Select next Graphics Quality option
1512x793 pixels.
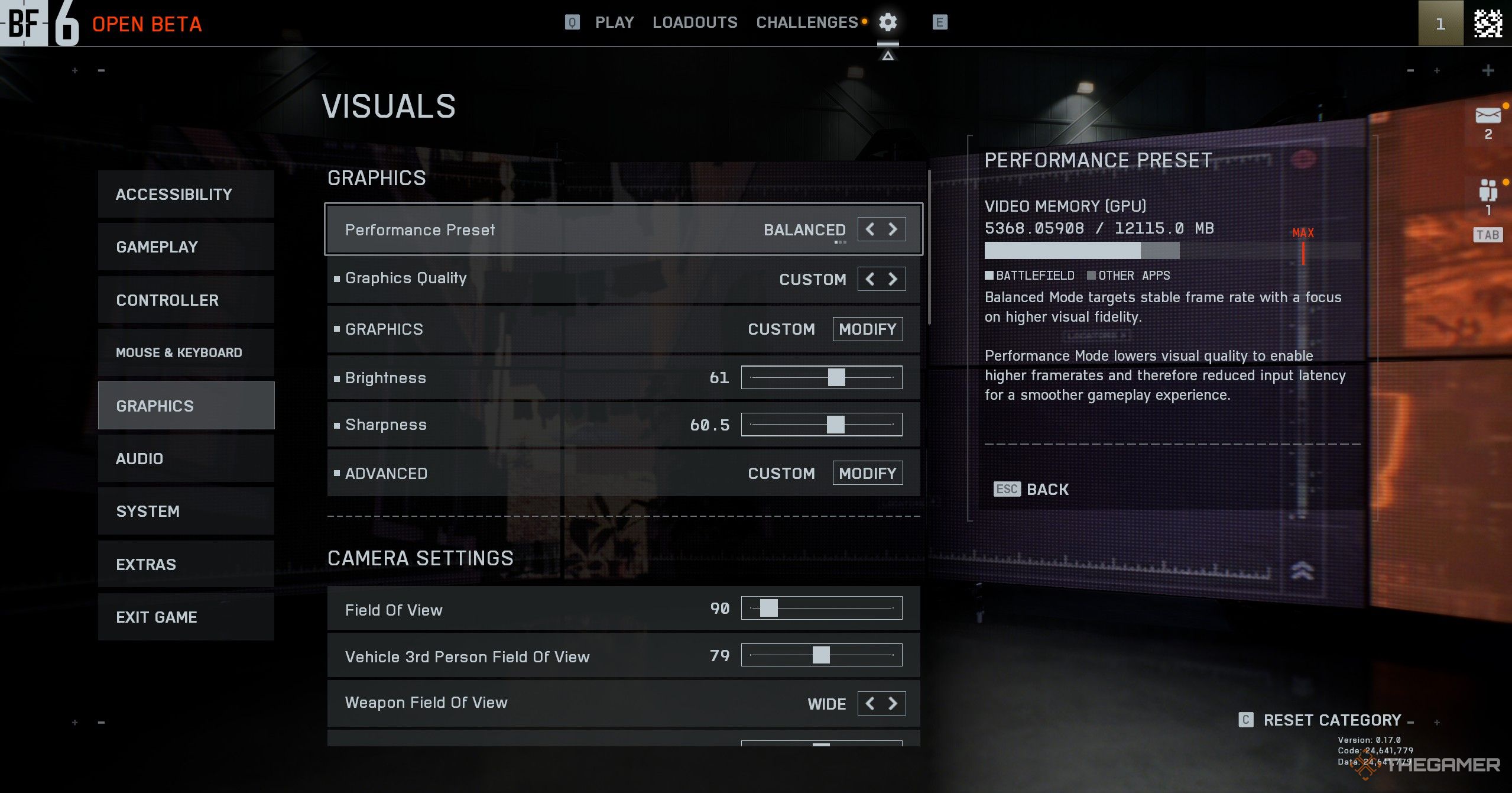click(x=893, y=279)
